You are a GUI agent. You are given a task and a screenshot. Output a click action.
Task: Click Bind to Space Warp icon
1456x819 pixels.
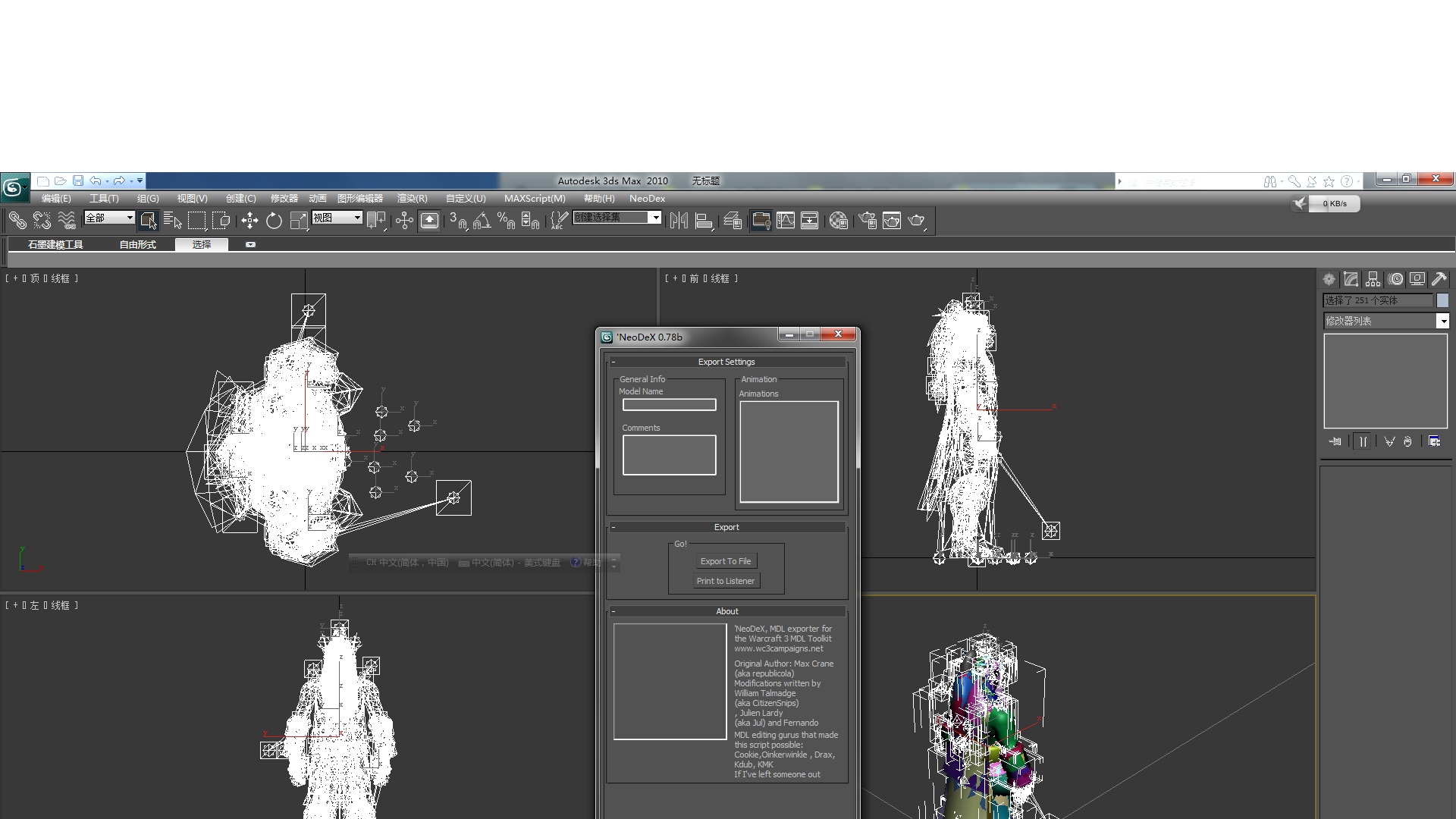(x=67, y=221)
